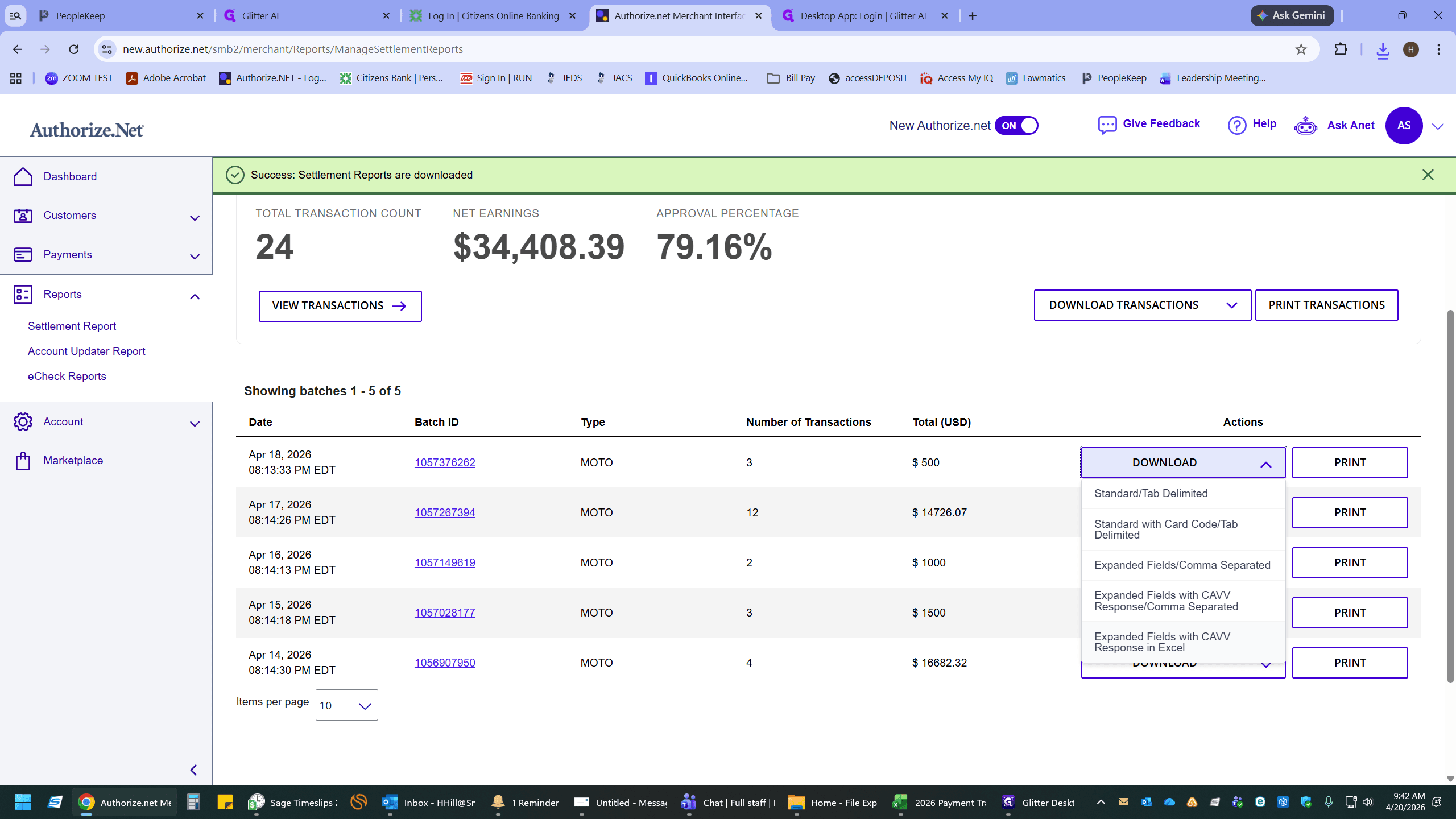
Task: Open the Download Transactions dropdown arrow
Action: point(1231,305)
